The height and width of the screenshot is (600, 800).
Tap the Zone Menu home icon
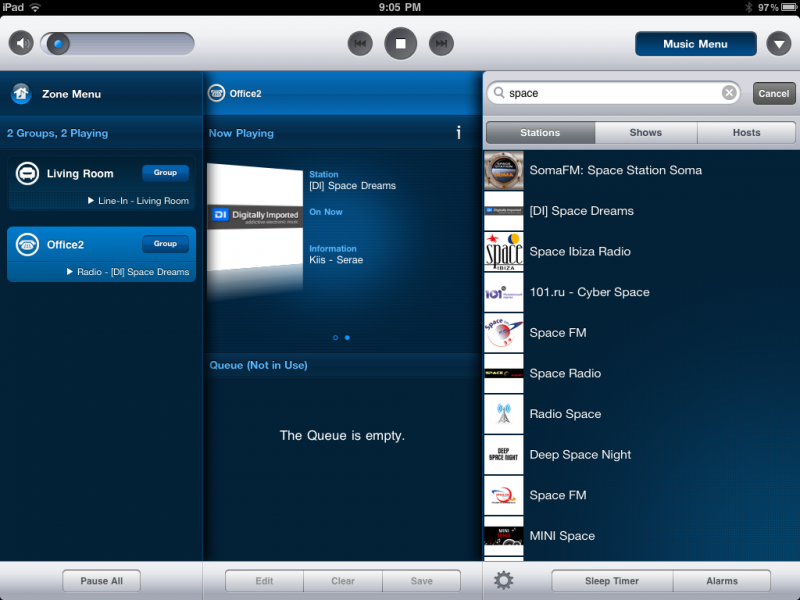click(21, 93)
